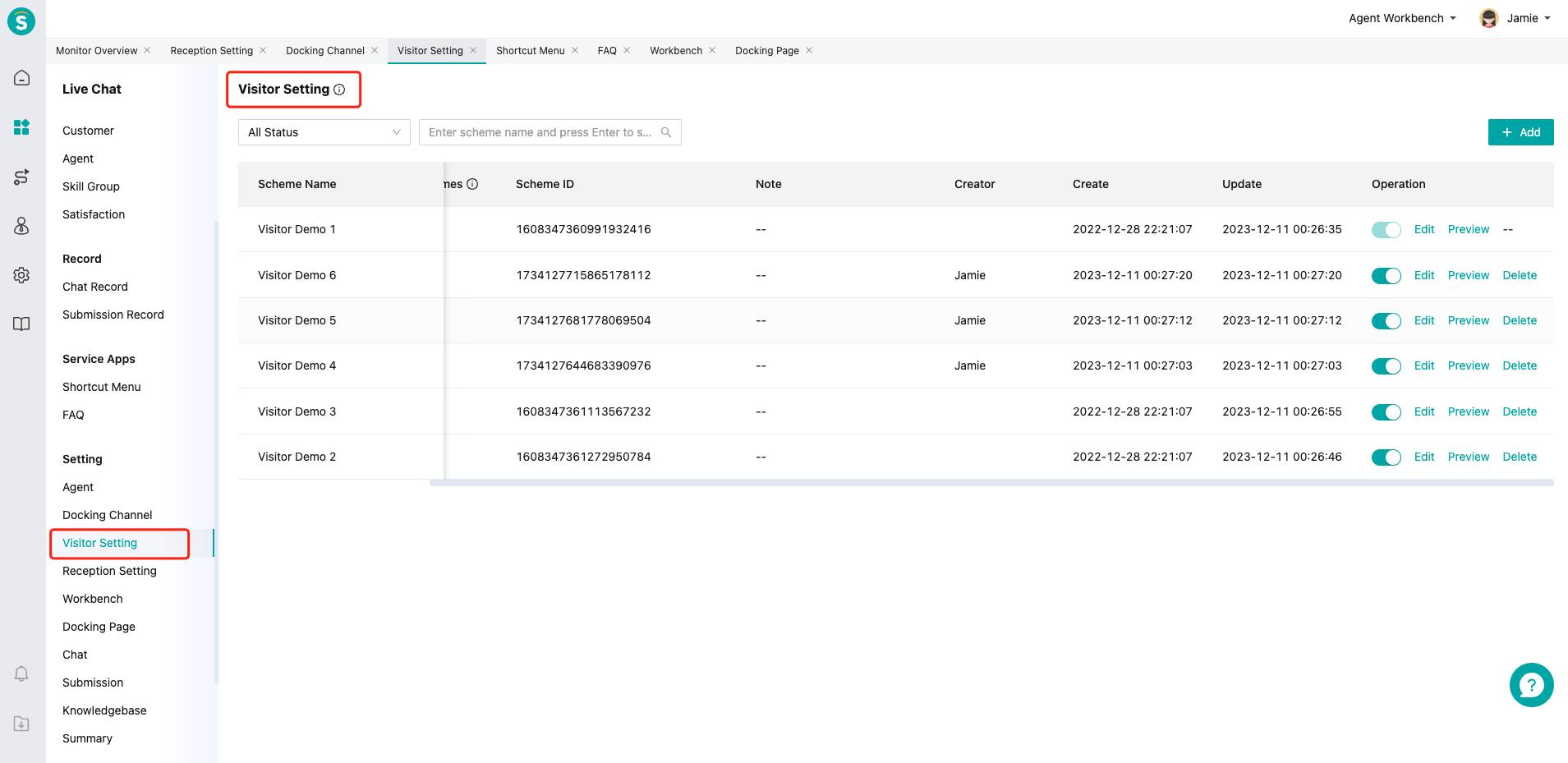Image resolution: width=1568 pixels, height=763 pixels.
Task: Click Scheme ID 1734127715865178112 cell
Action: [x=583, y=275]
